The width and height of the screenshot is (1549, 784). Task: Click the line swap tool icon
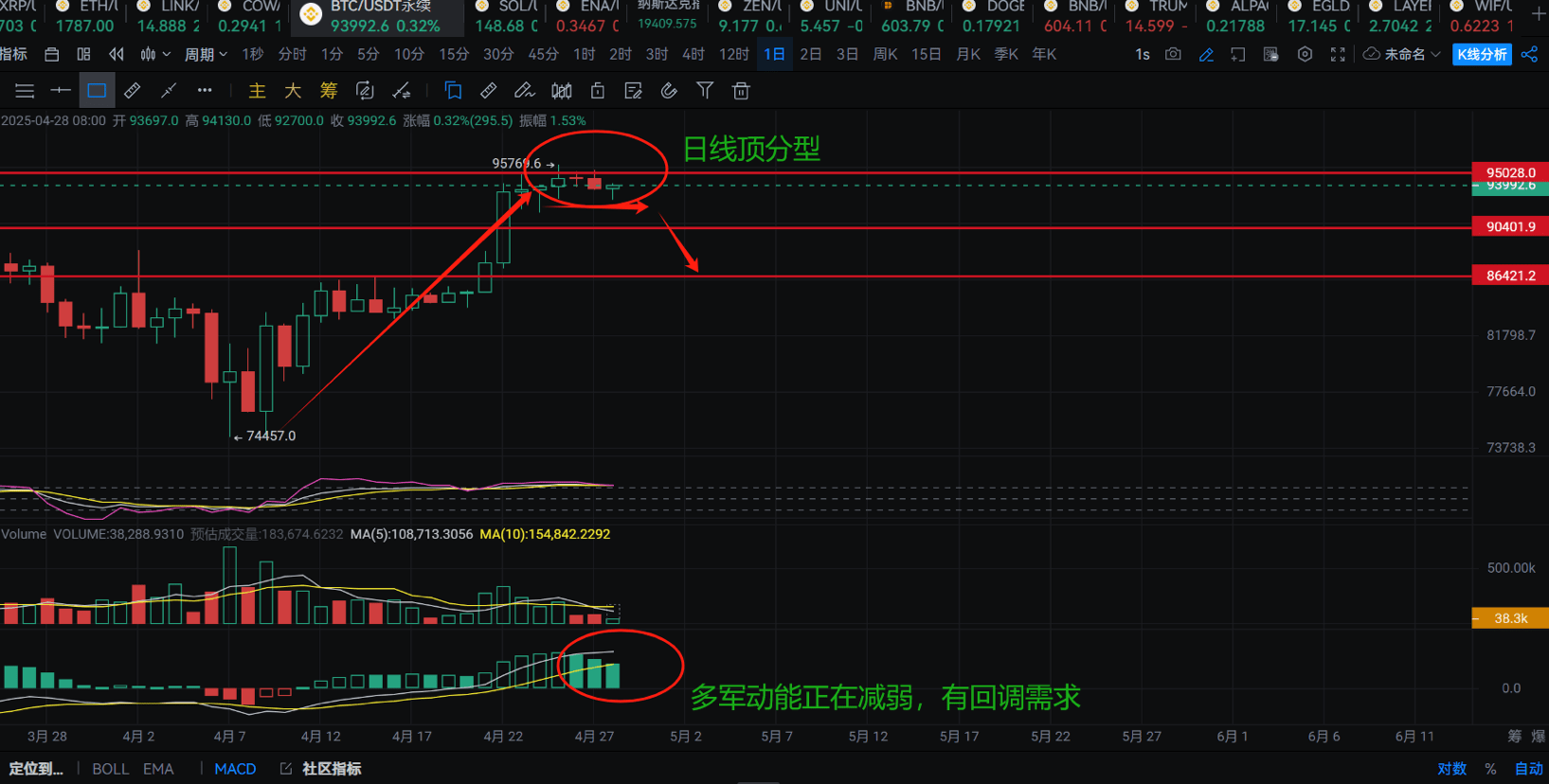click(x=402, y=91)
